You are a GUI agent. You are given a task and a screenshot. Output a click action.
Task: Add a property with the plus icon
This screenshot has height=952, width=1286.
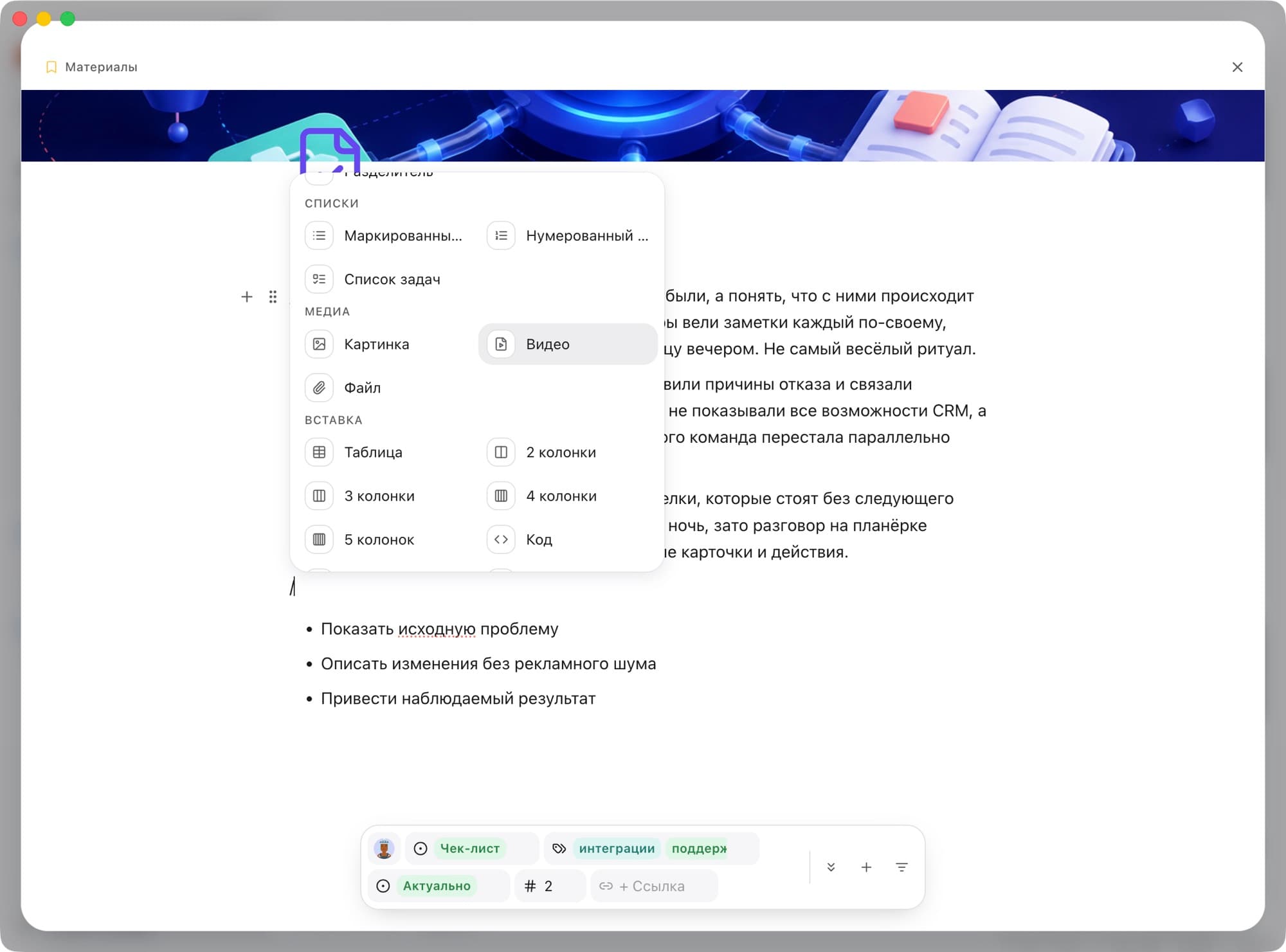pos(866,867)
